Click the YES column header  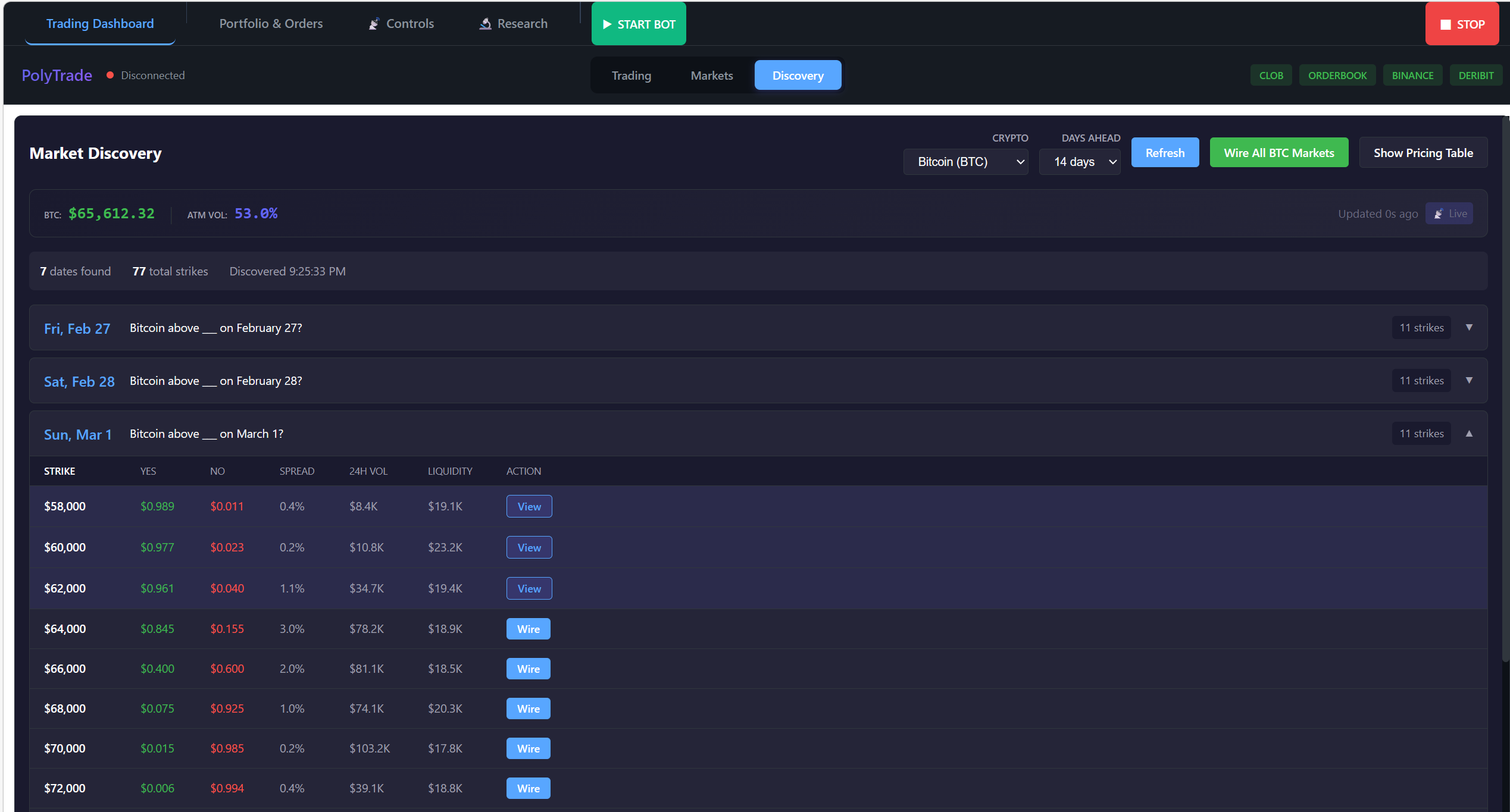coord(148,471)
